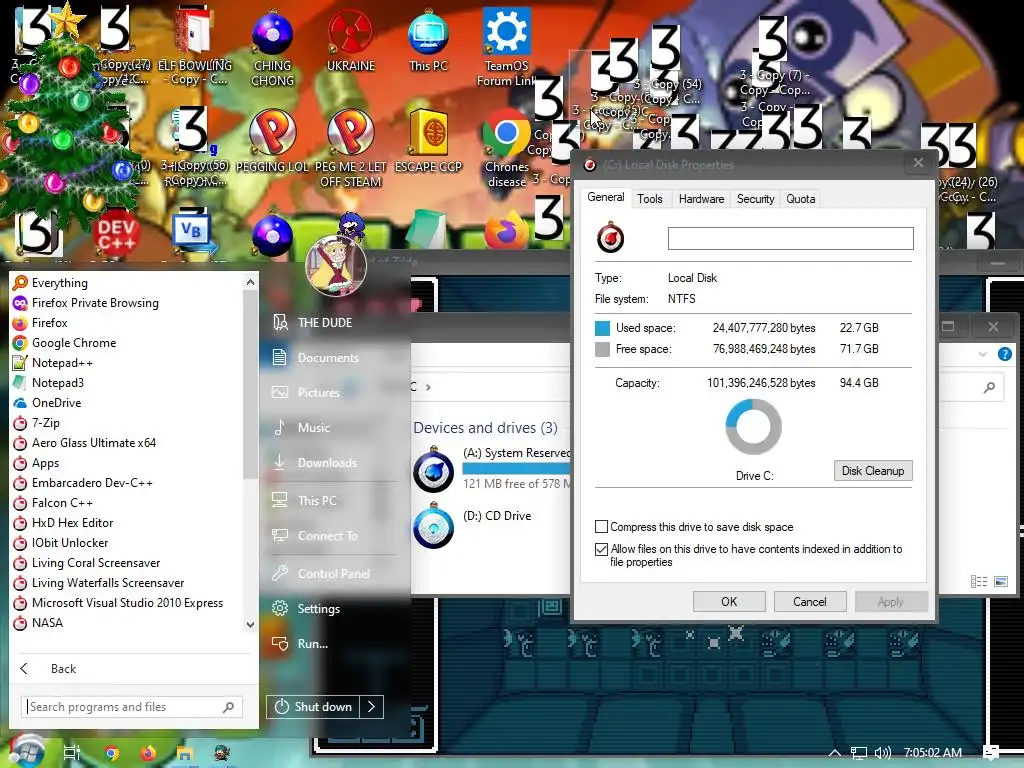Image resolution: width=1024 pixels, height=768 pixels.
Task: Open File Explorer from taskbar
Action: pos(185,753)
